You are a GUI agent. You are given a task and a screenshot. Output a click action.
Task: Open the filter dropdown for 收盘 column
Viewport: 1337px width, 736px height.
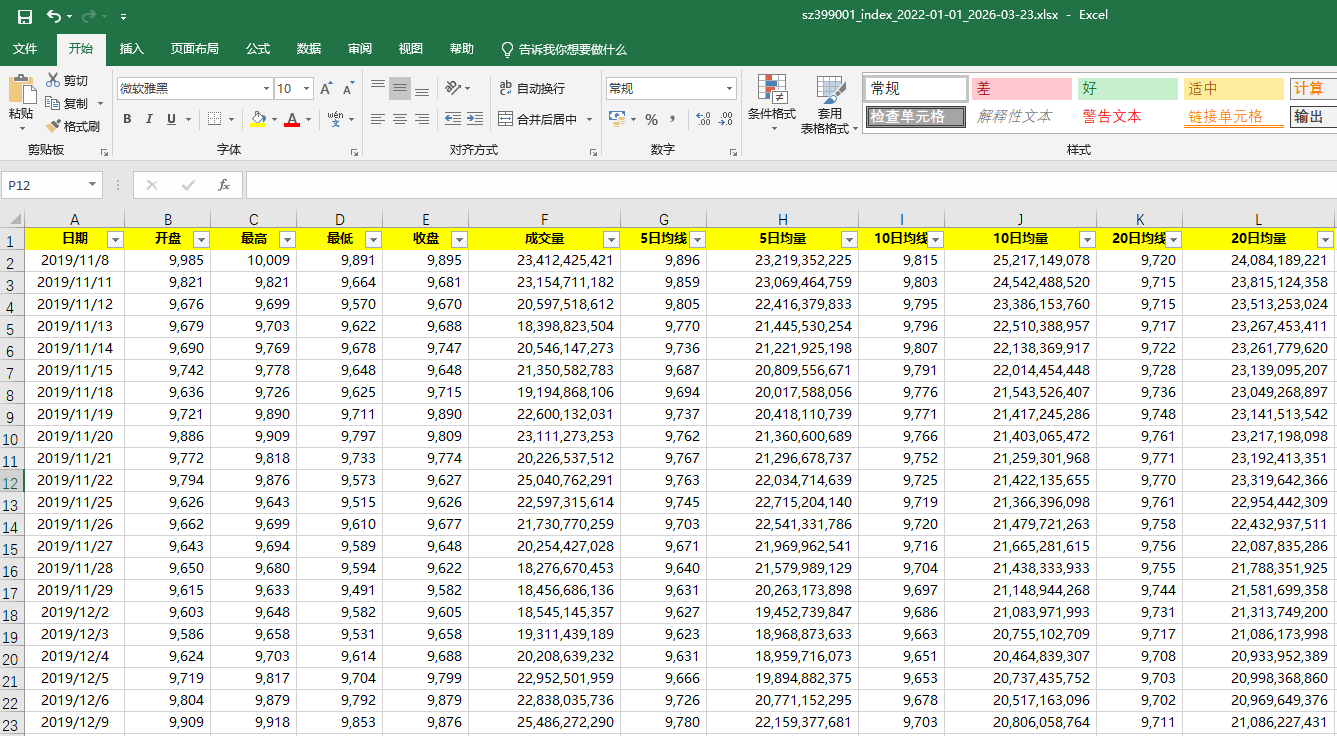[459, 239]
